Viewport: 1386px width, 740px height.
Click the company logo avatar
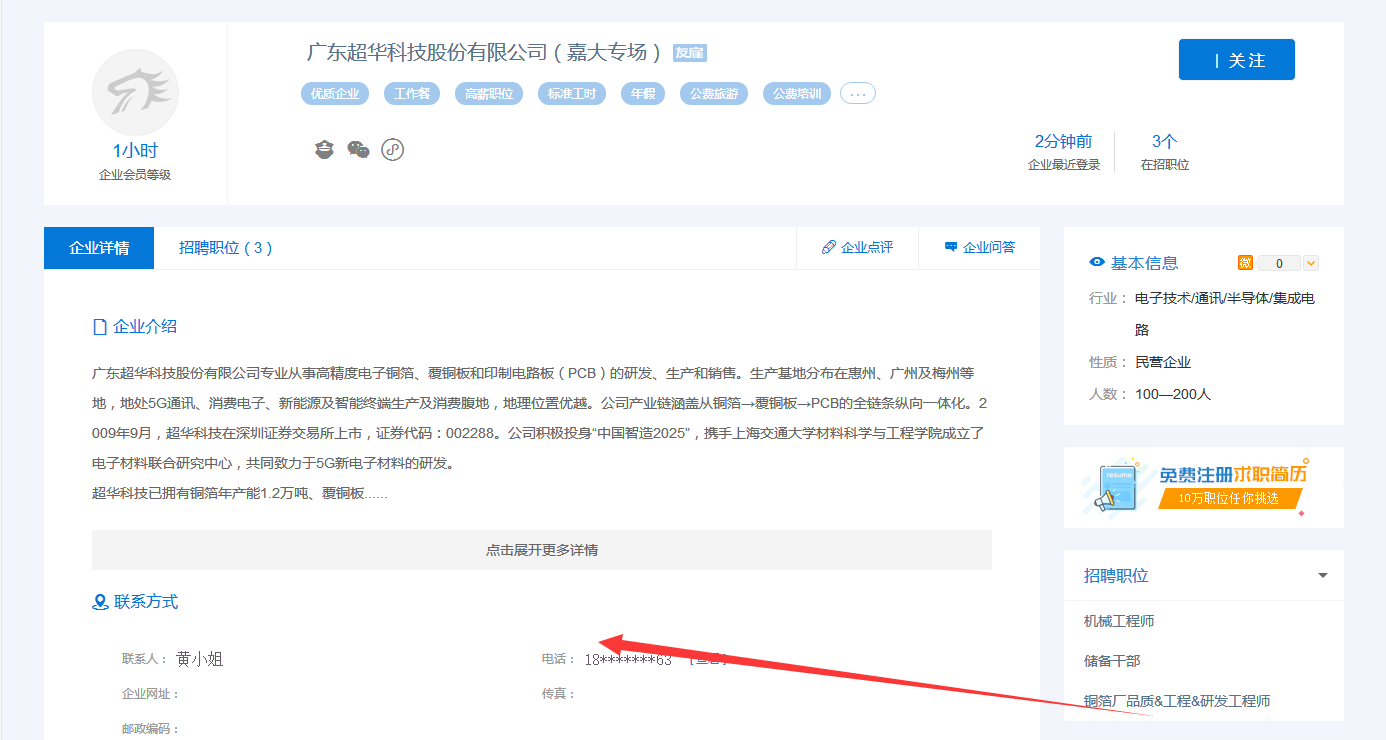click(135, 93)
